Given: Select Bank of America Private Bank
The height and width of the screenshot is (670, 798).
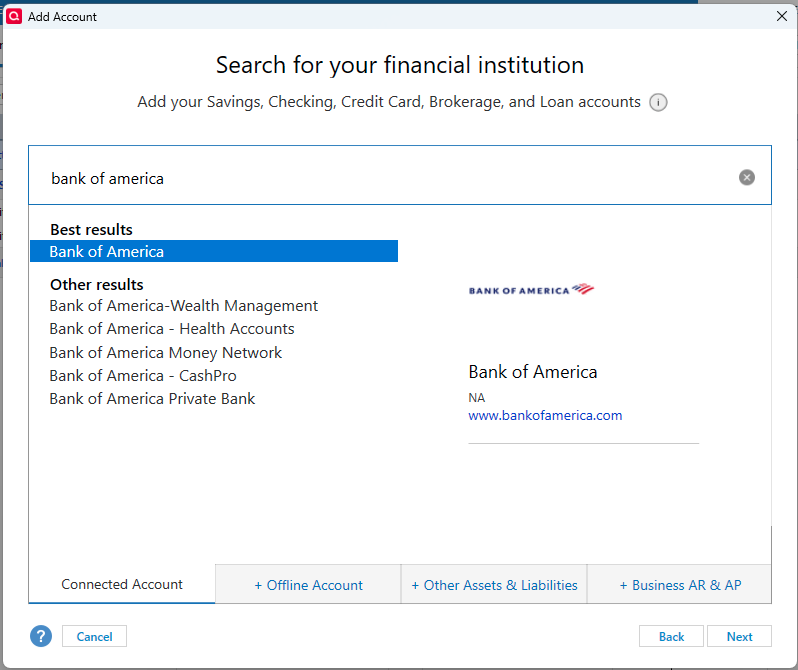Looking at the screenshot, I should tap(152, 399).
